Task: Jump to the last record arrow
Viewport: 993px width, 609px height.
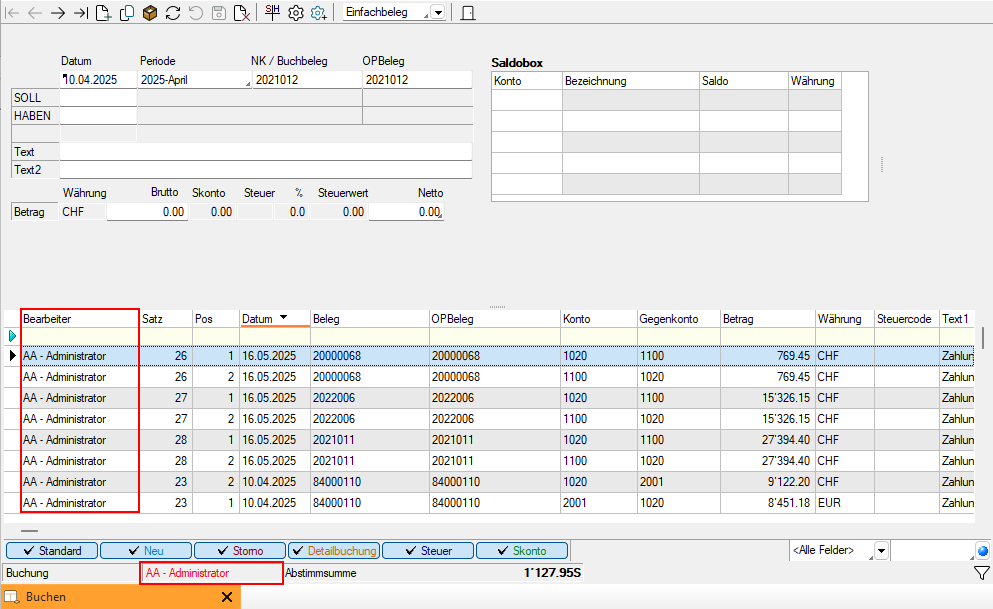Action: (80, 13)
